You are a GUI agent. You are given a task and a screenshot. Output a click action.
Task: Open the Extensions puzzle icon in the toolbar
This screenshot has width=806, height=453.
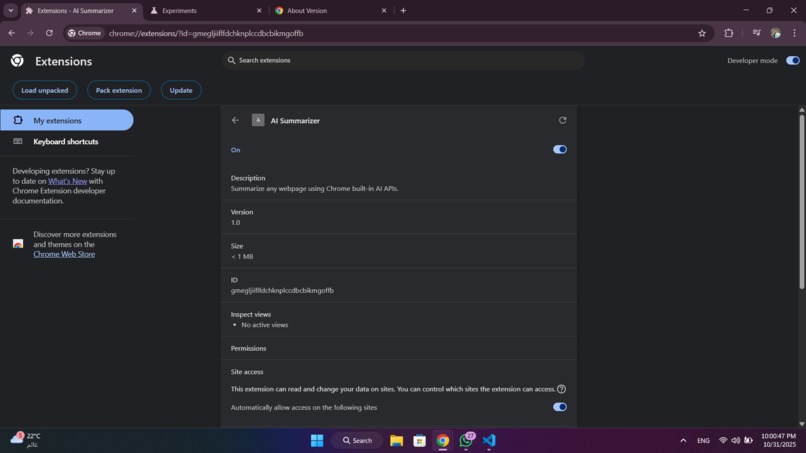coord(728,33)
